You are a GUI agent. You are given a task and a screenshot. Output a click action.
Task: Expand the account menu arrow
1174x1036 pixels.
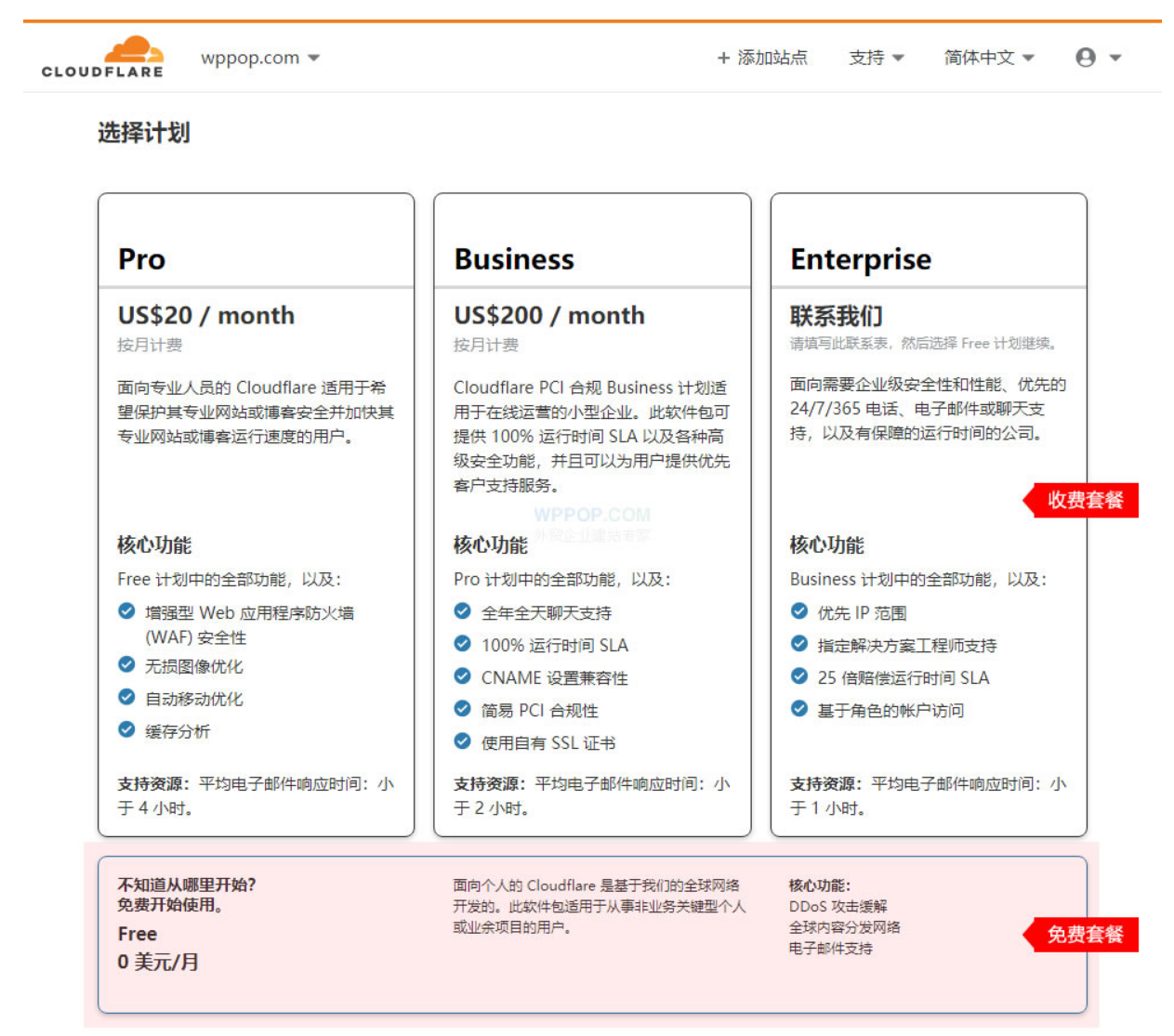(x=1115, y=58)
